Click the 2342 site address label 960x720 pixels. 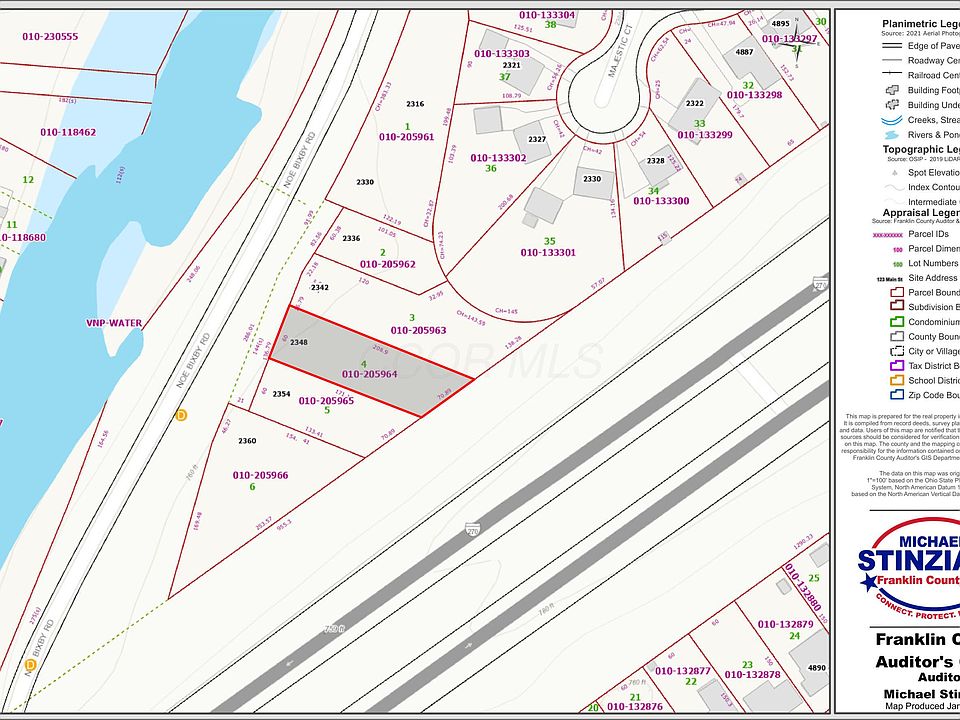coord(320,287)
